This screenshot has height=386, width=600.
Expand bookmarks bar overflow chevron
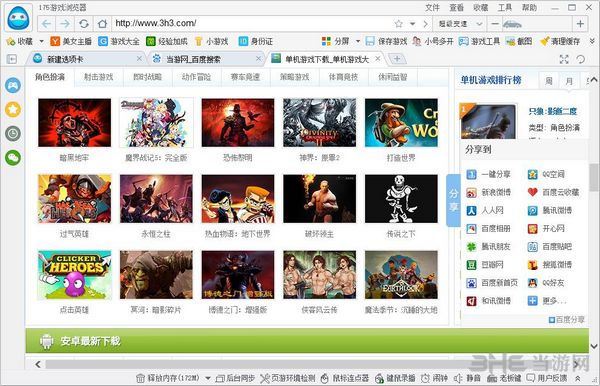click(x=592, y=41)
